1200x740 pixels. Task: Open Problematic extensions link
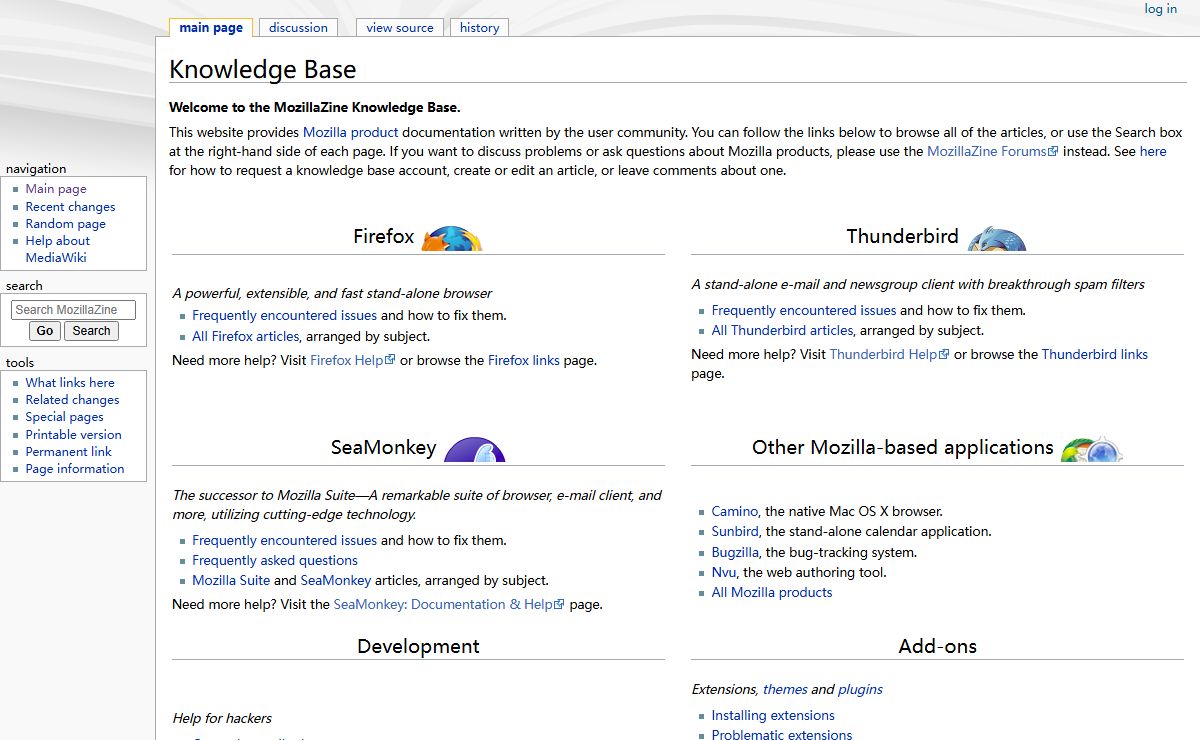pyautogui.click(x=782, y=735)
